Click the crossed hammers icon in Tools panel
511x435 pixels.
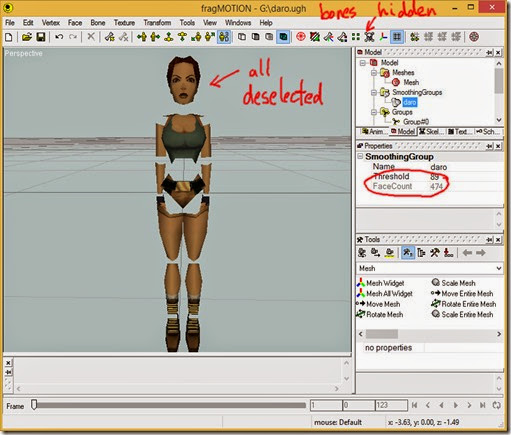pyautogui.click(x=435, y=253)
